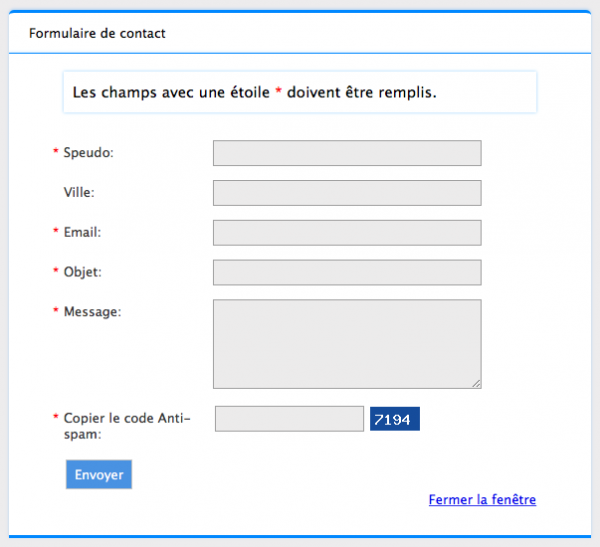Focus the Ville text field
Image resolution: width=600 pixels, height=547 pixels.
[347, 193]
